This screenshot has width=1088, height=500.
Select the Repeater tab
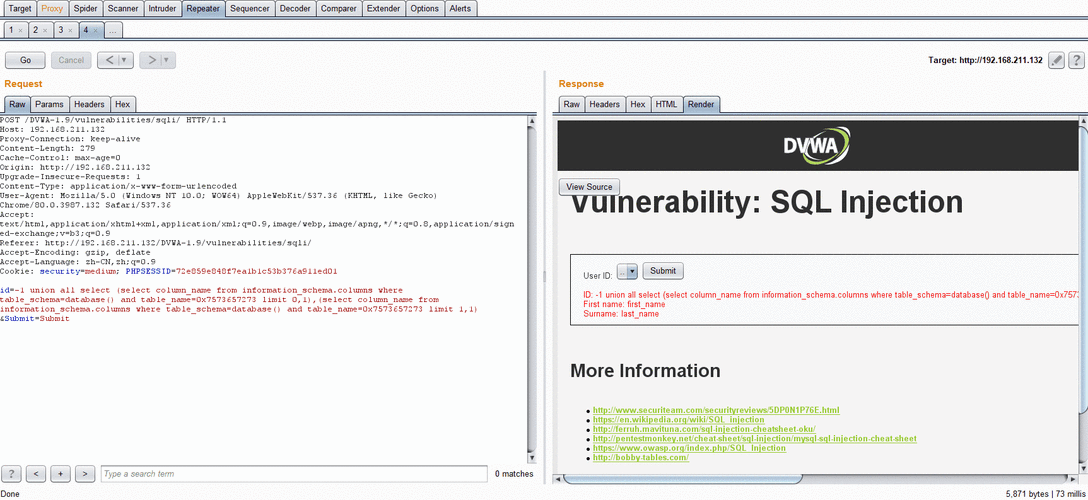pos(204,9)
